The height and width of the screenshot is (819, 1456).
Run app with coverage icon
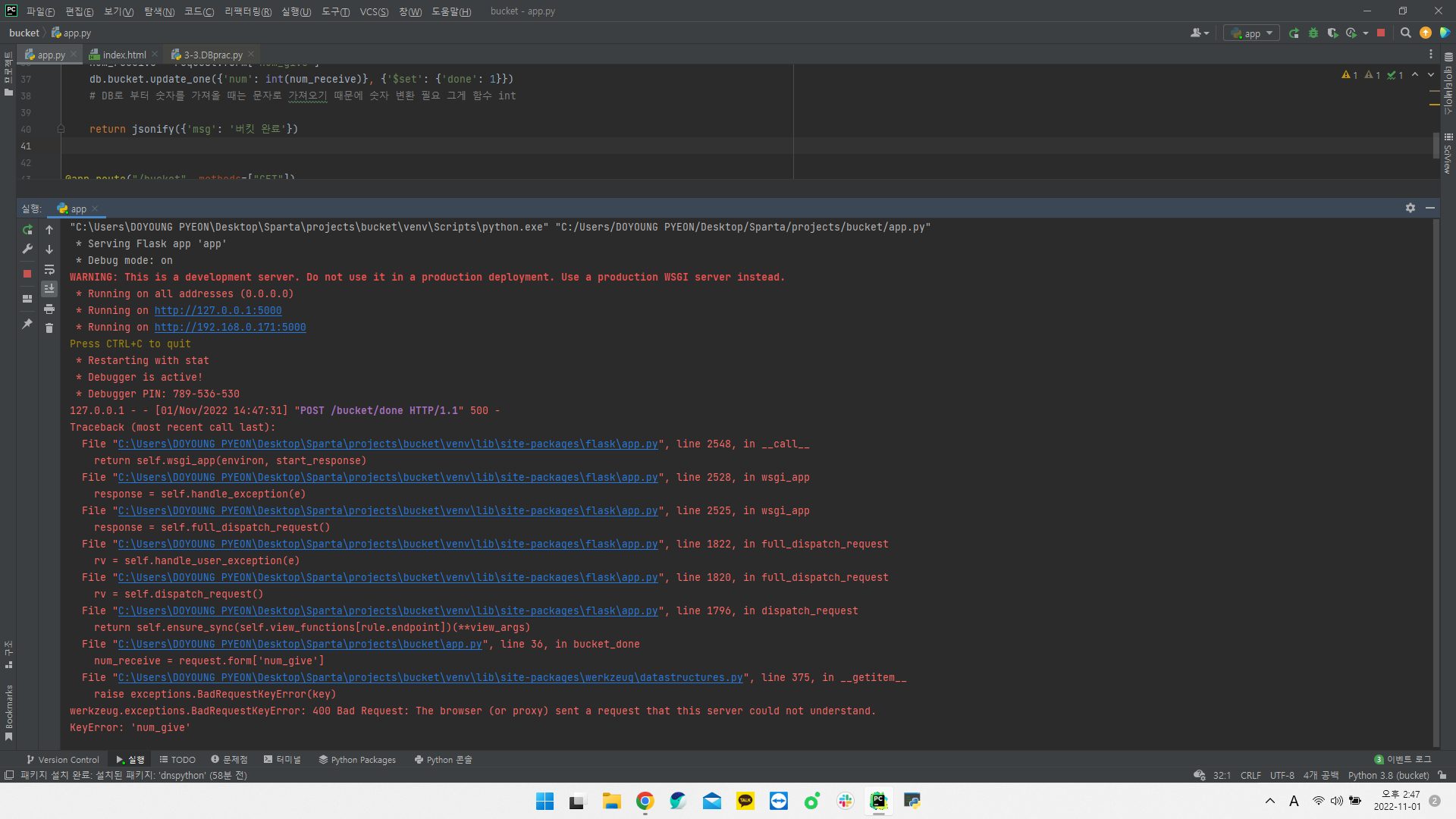pos(1332,33)
